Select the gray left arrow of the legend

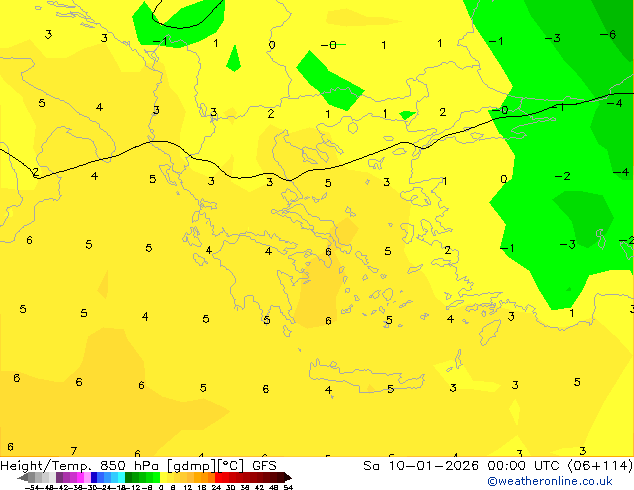pyautogui.click(x=23, y=478)
